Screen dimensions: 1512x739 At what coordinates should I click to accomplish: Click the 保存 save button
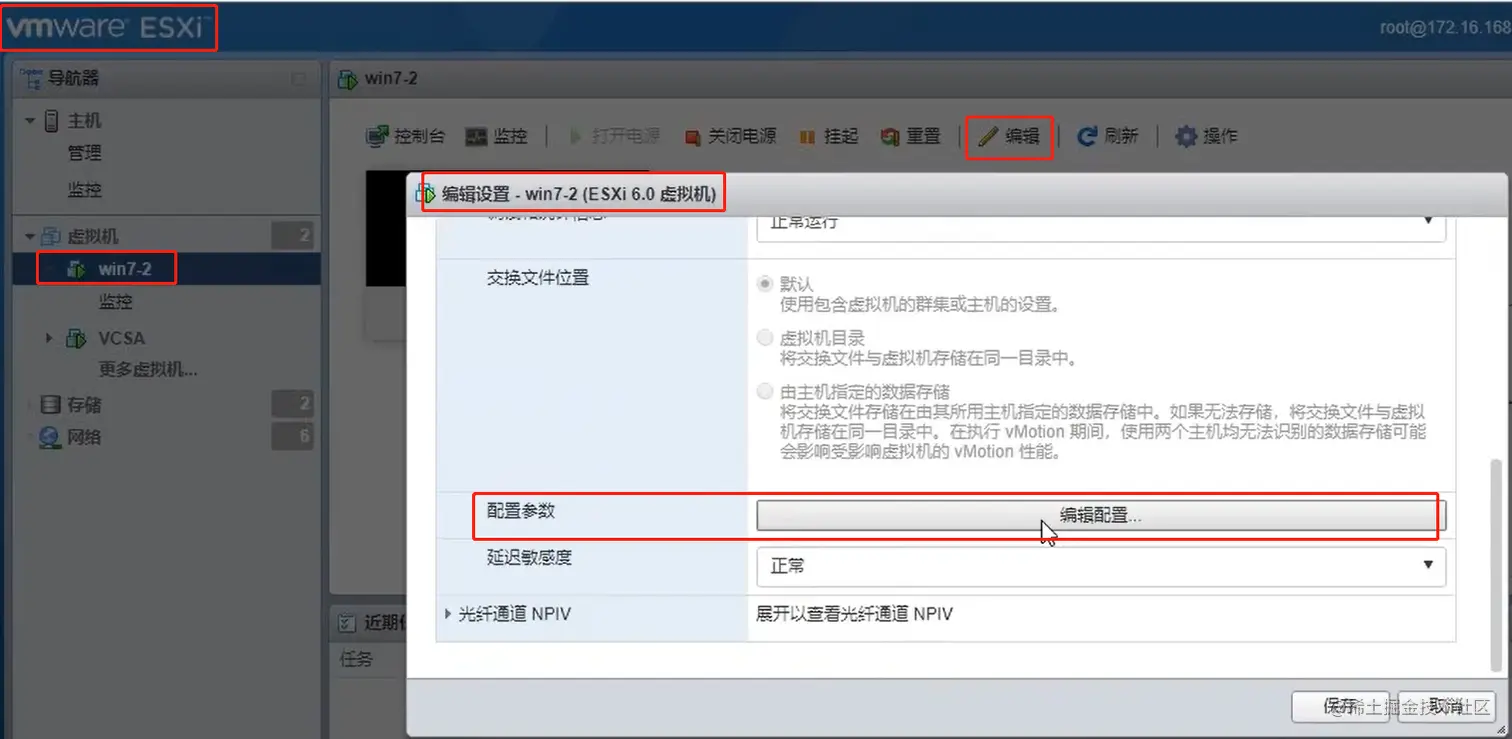pyautogui.click(x=1340, y=706)
